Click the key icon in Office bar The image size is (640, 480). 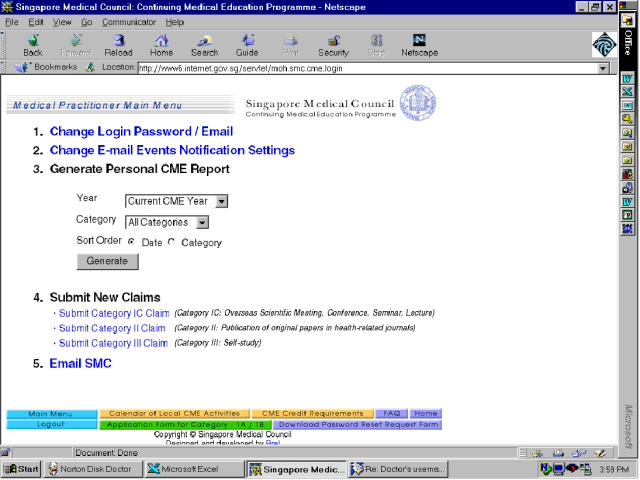point(627,119)
